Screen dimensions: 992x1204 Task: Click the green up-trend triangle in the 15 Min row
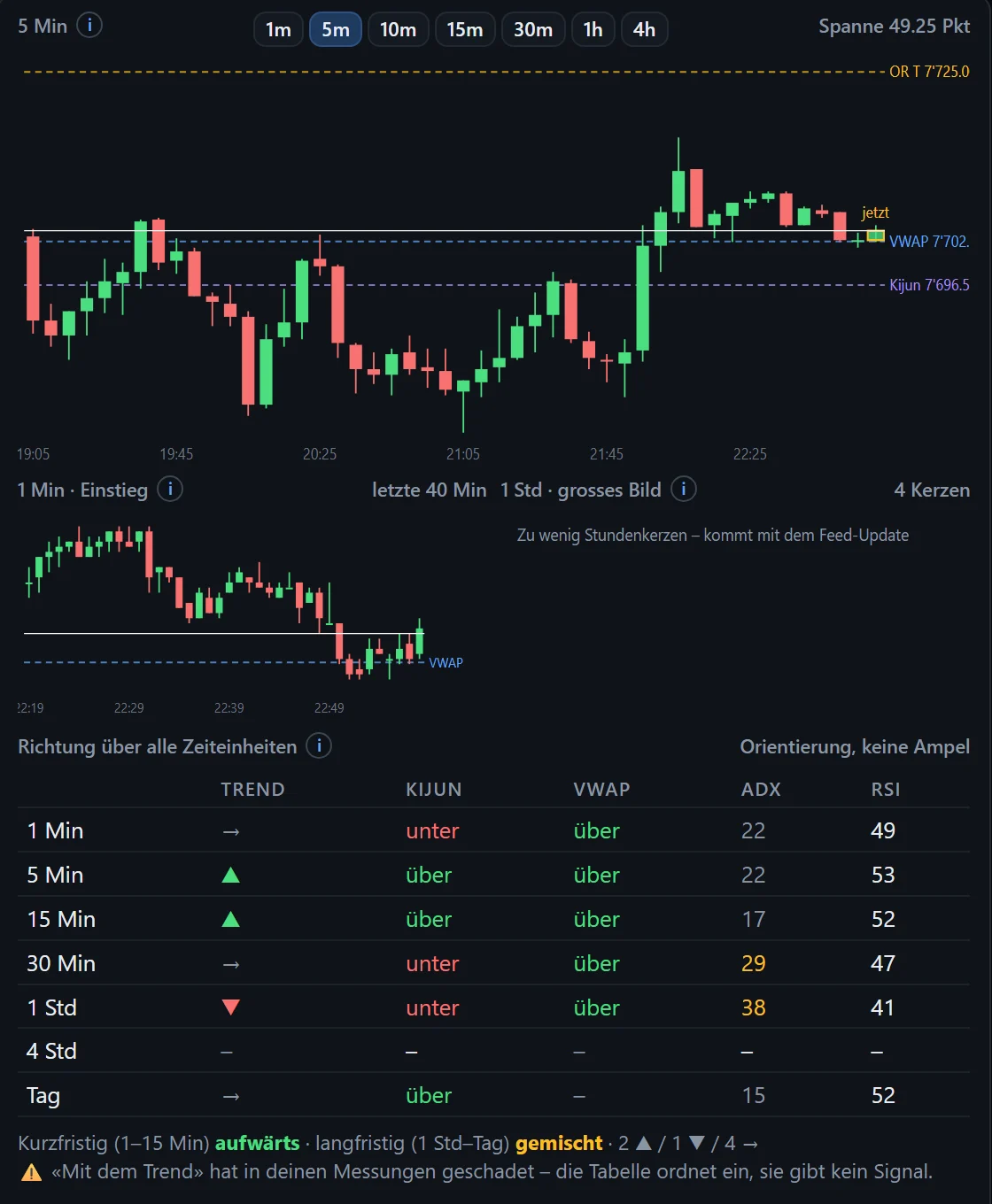click(230, 919)
